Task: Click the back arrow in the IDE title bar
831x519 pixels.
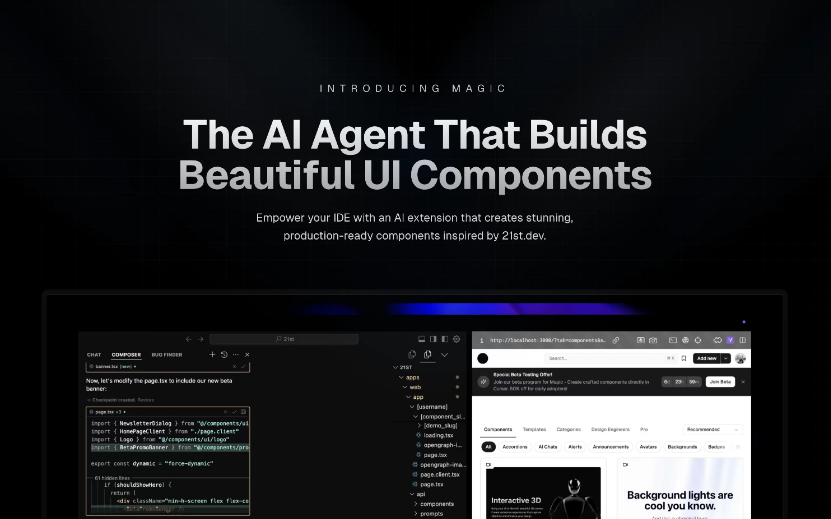Action: coord(188,340)
